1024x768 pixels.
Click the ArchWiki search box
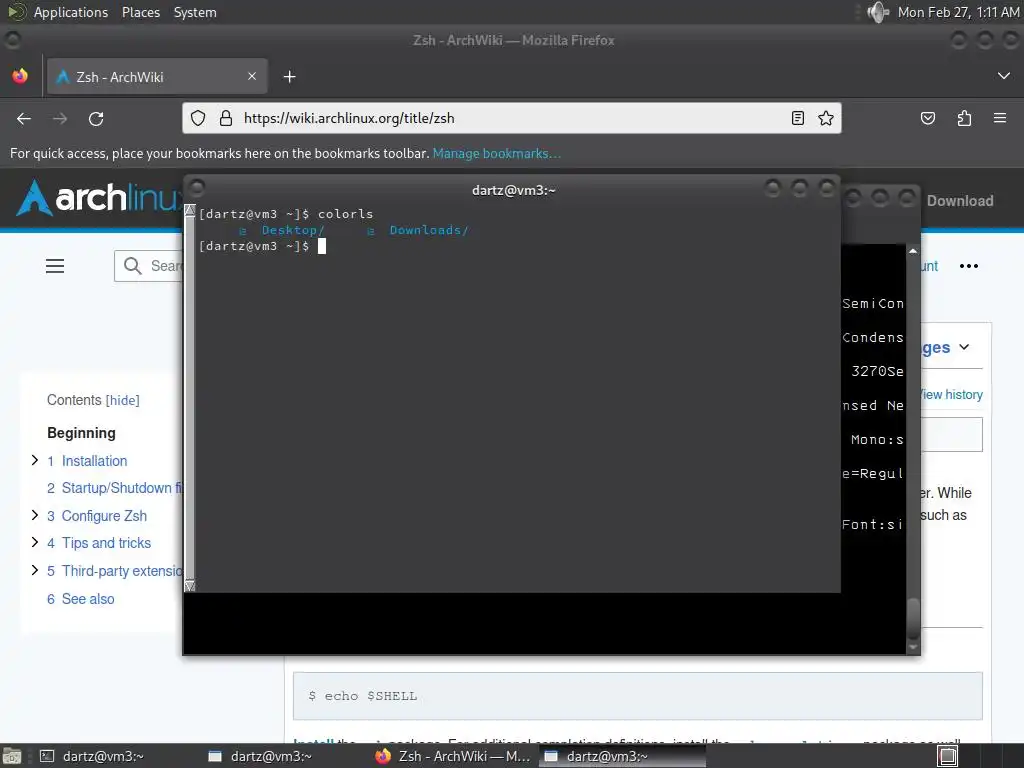pos(149,266)
